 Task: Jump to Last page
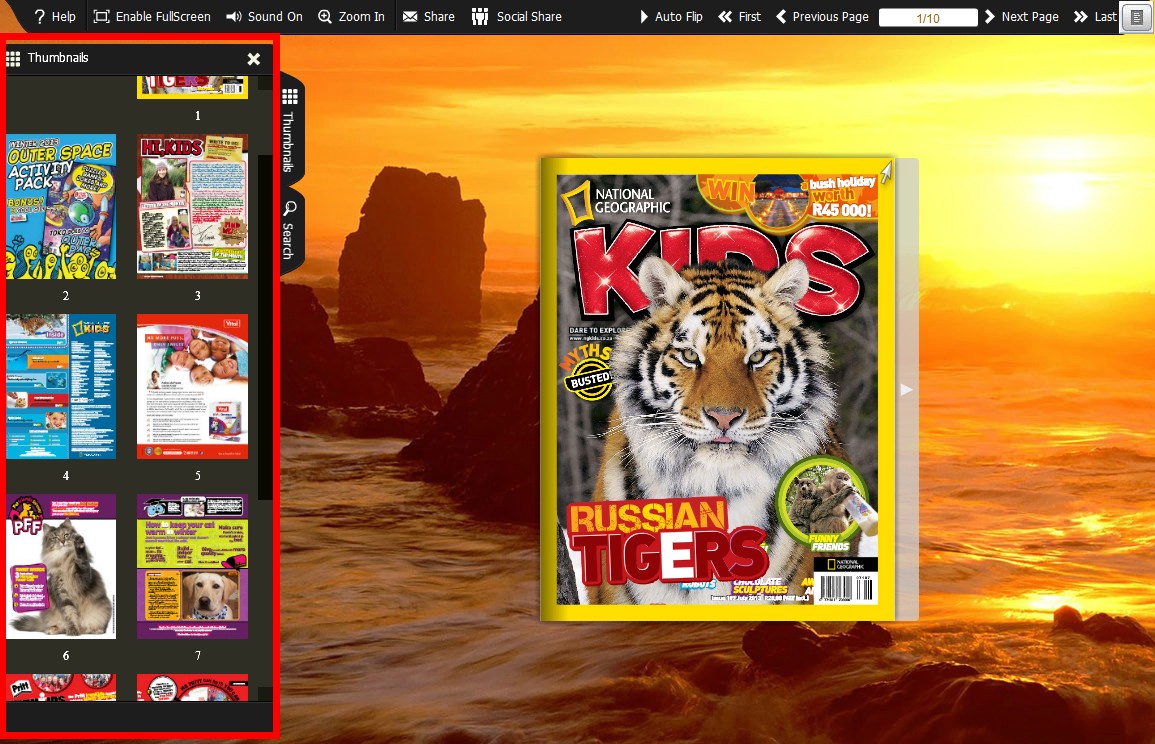[x=1095, y=16]
